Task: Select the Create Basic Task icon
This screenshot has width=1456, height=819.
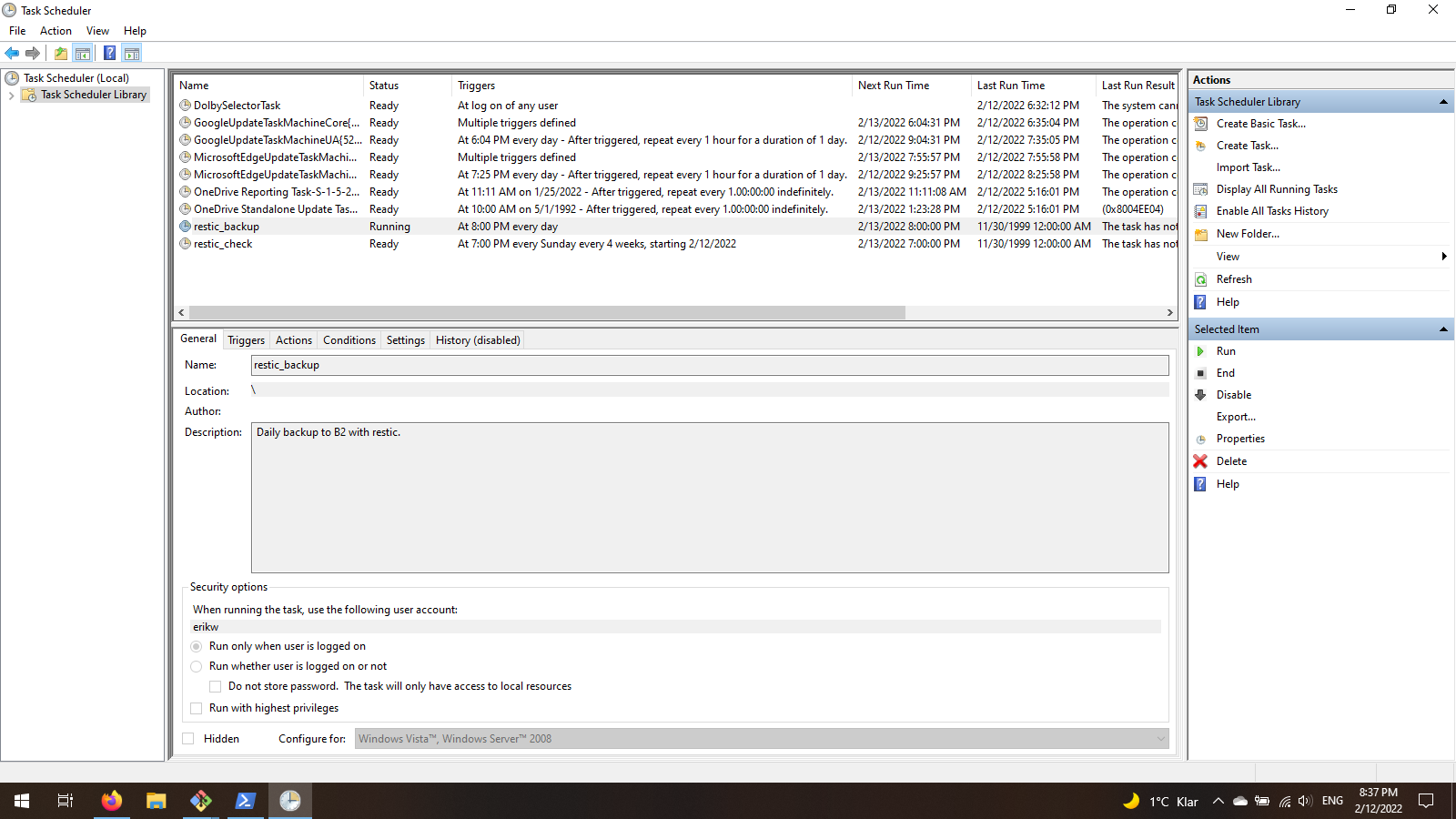Action: (1201, 124)
